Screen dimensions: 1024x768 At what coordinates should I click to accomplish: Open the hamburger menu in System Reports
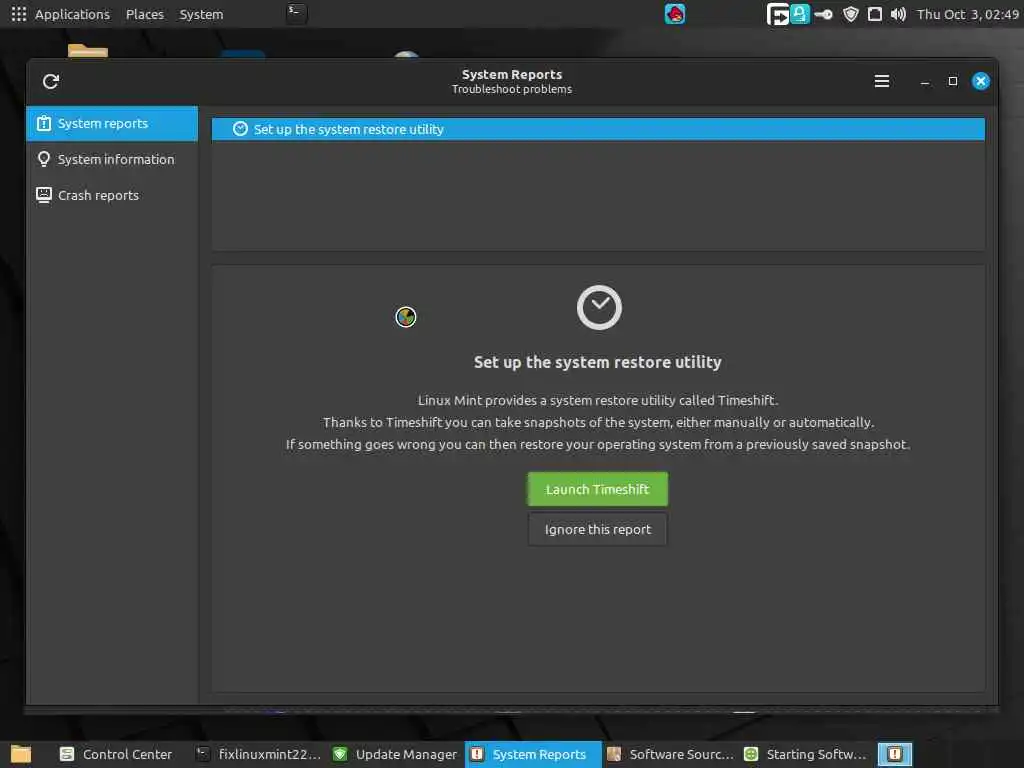click(882, 81)
